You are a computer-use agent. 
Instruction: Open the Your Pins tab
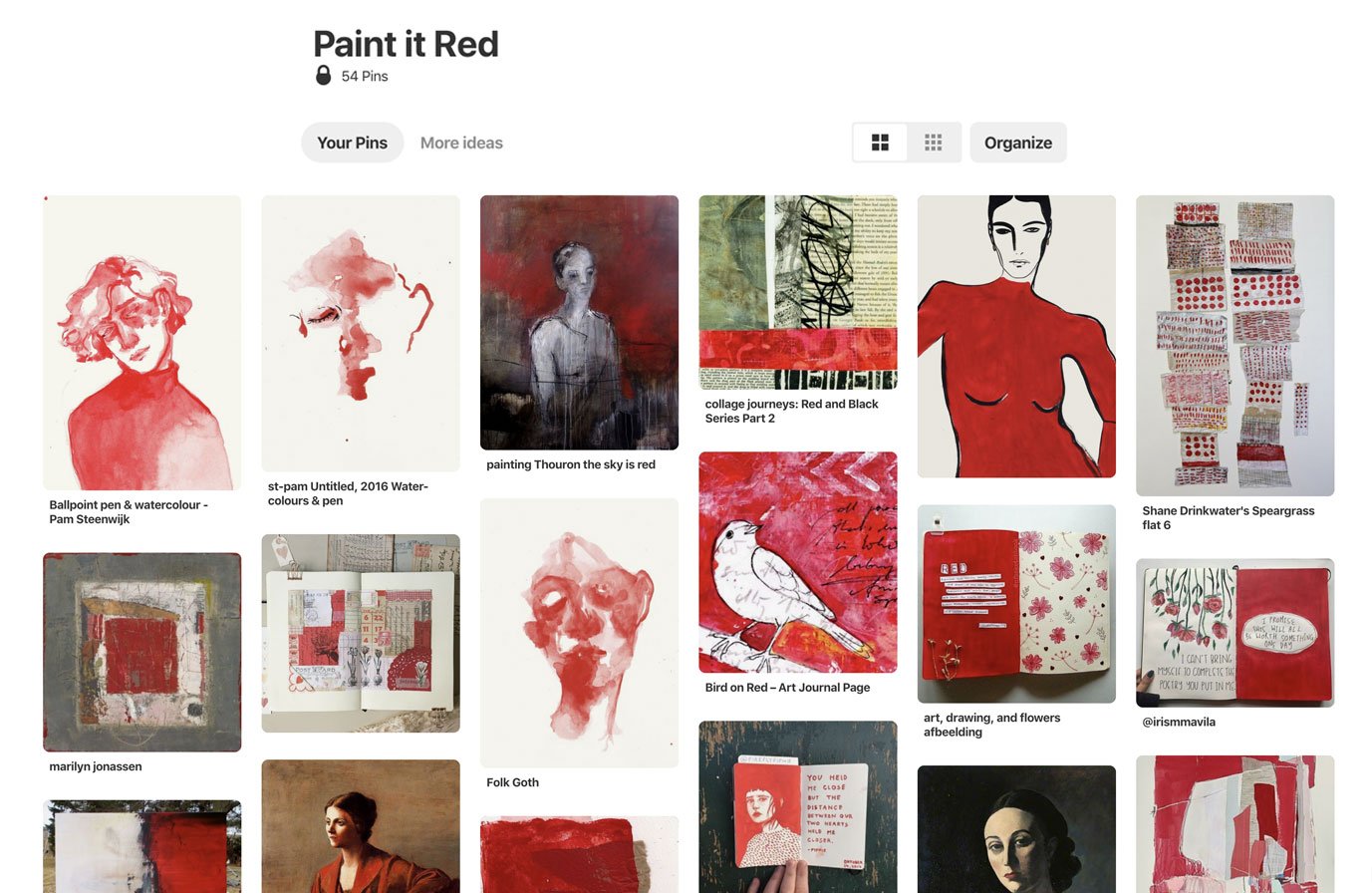(x=352, y=143)
